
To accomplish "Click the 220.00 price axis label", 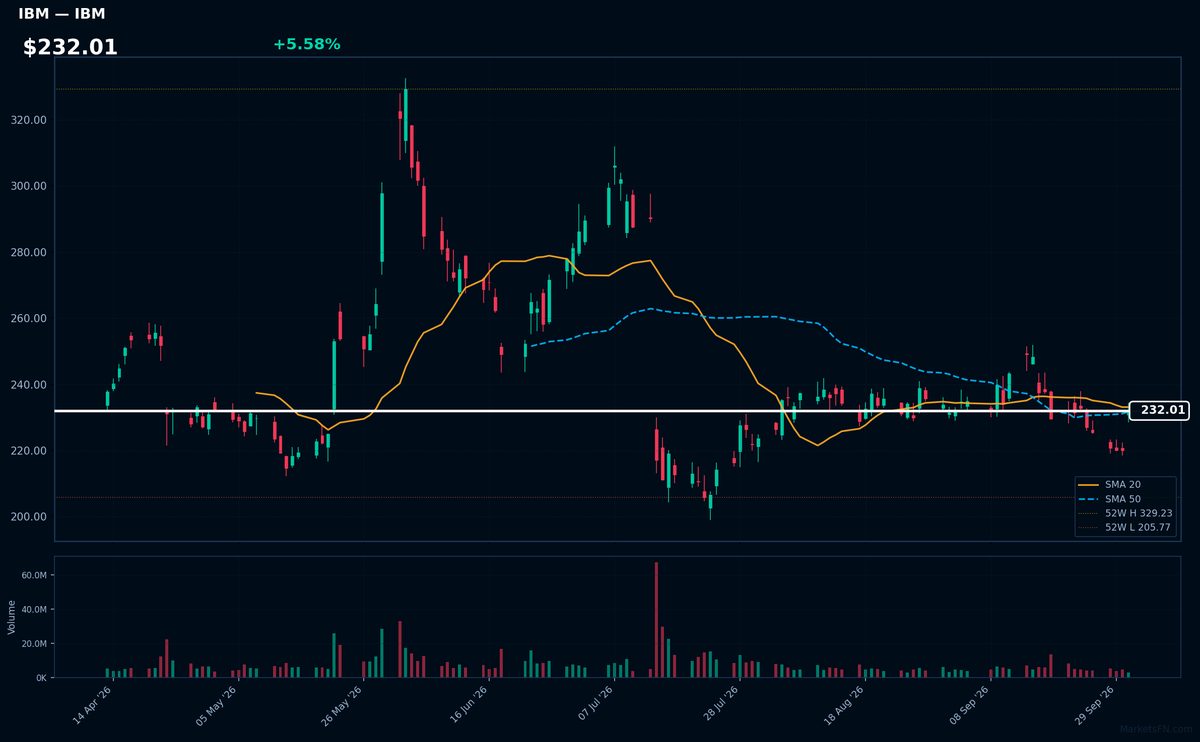I will [28, 451].
